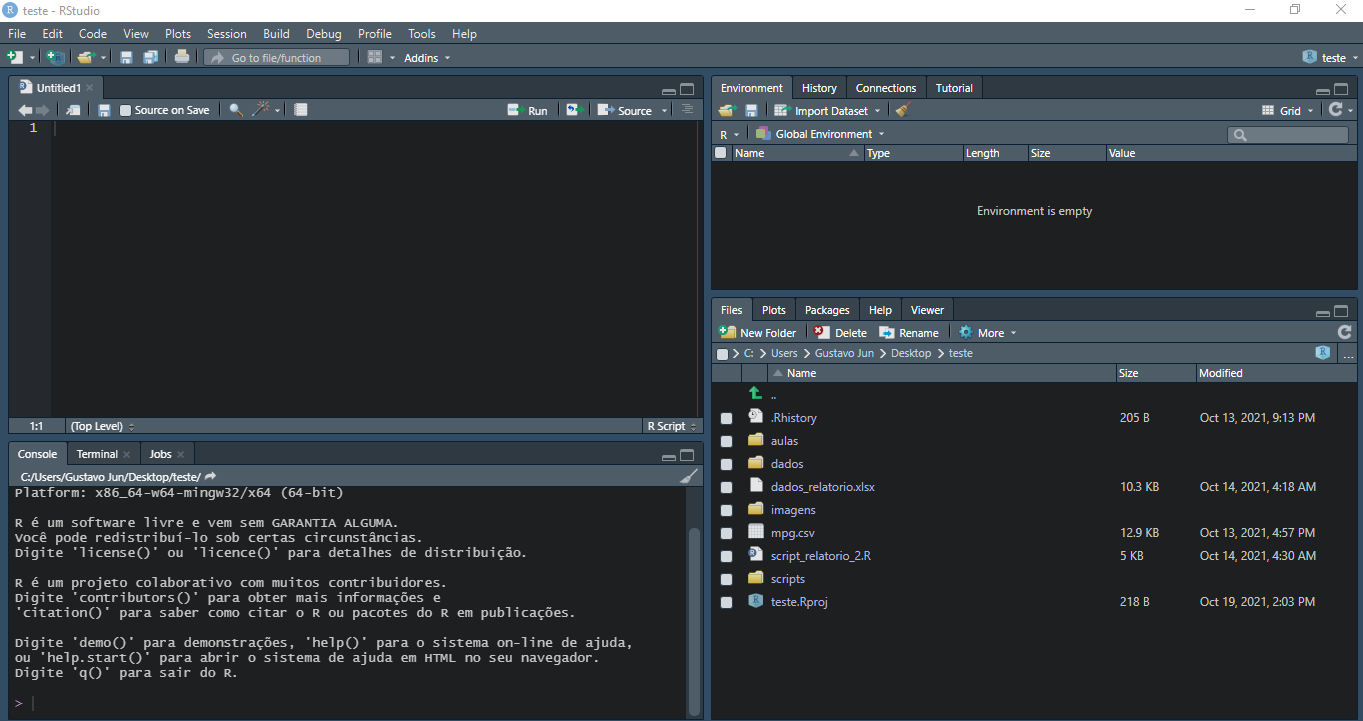
Task: Click the New File icon in main toolbar
Action: 15,57
